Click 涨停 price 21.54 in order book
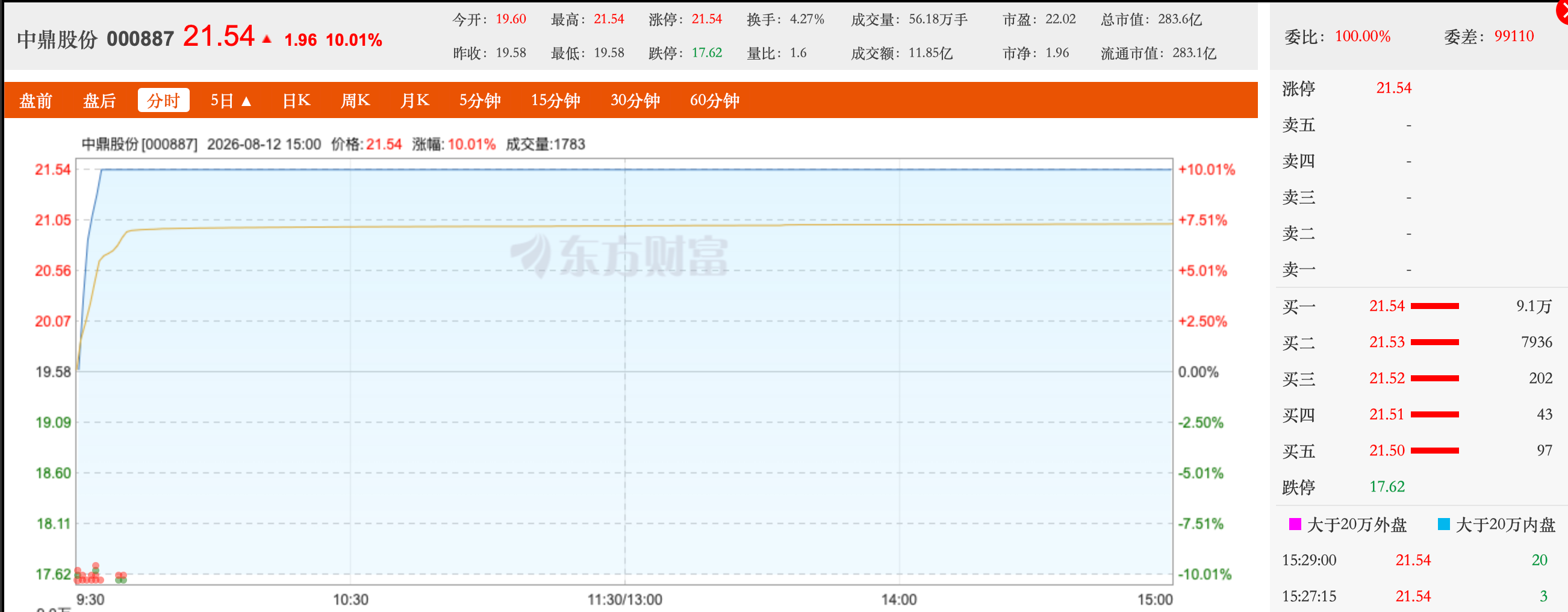The image size is (1568, 612). pyautogui.click(x=1394, y=89)
